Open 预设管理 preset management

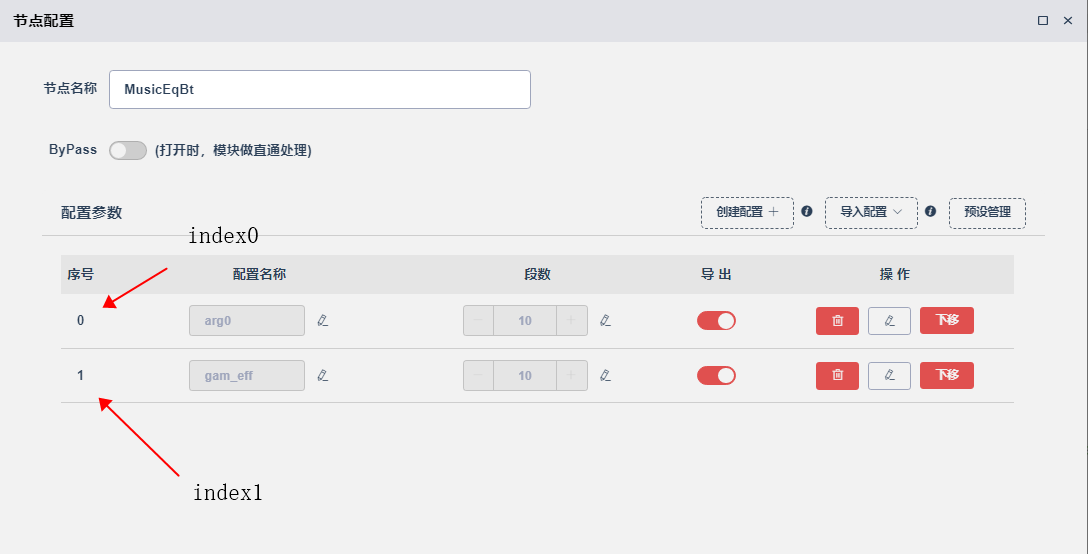tap(987, 212)
